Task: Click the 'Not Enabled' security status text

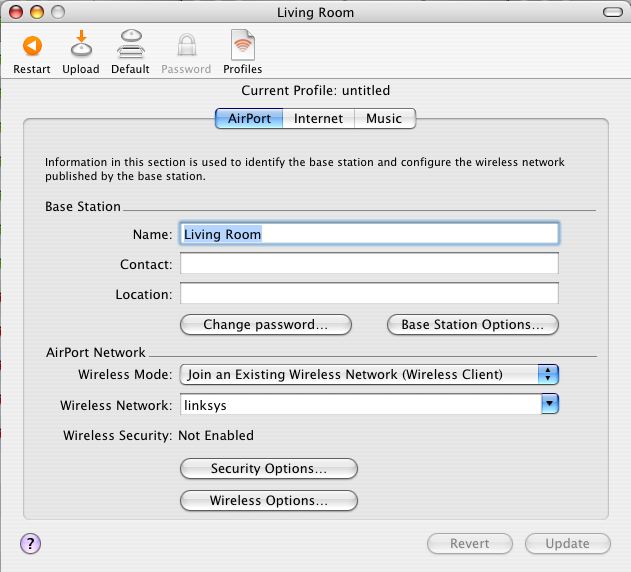Action: [x=216, y=436]
